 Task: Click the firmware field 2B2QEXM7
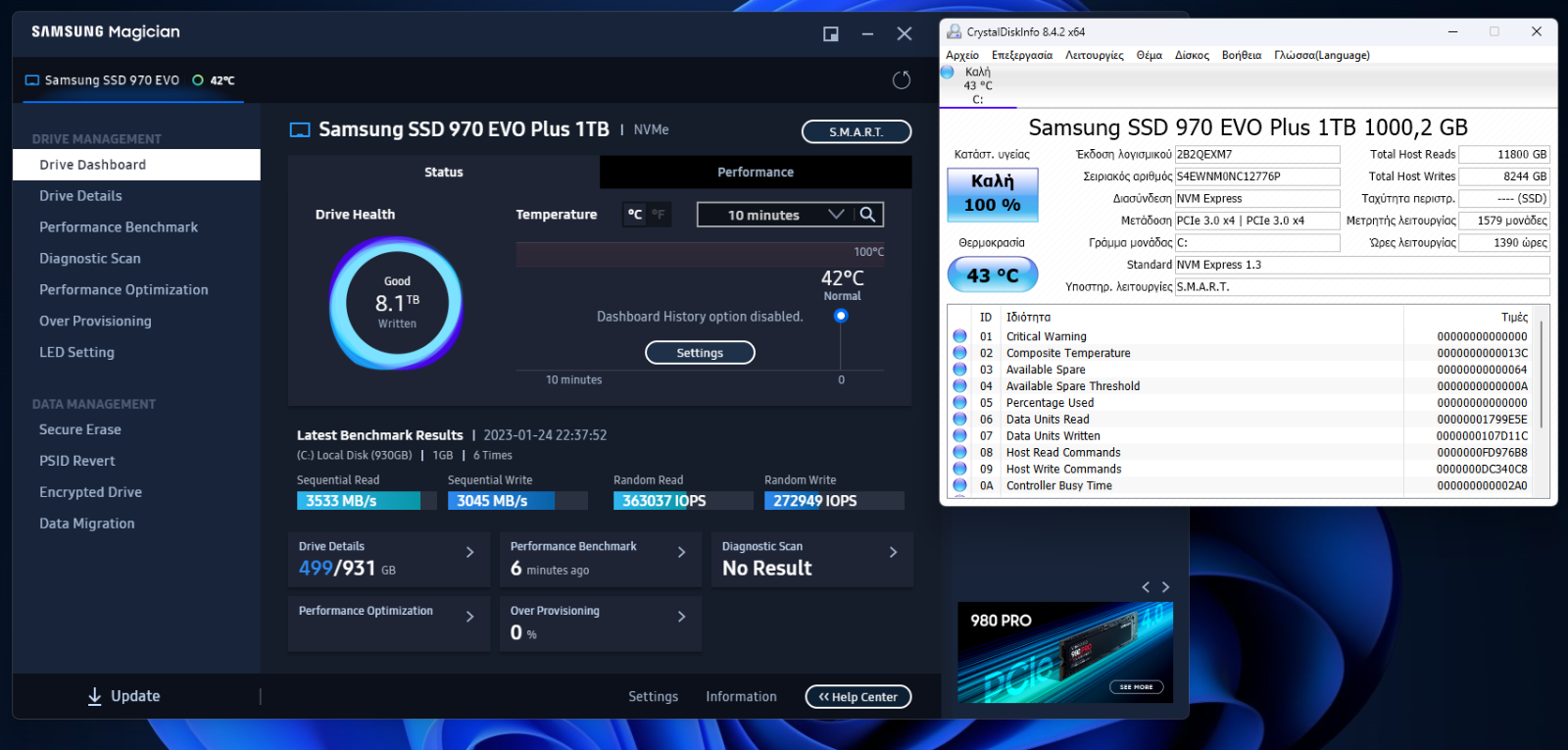point(1257,155)
